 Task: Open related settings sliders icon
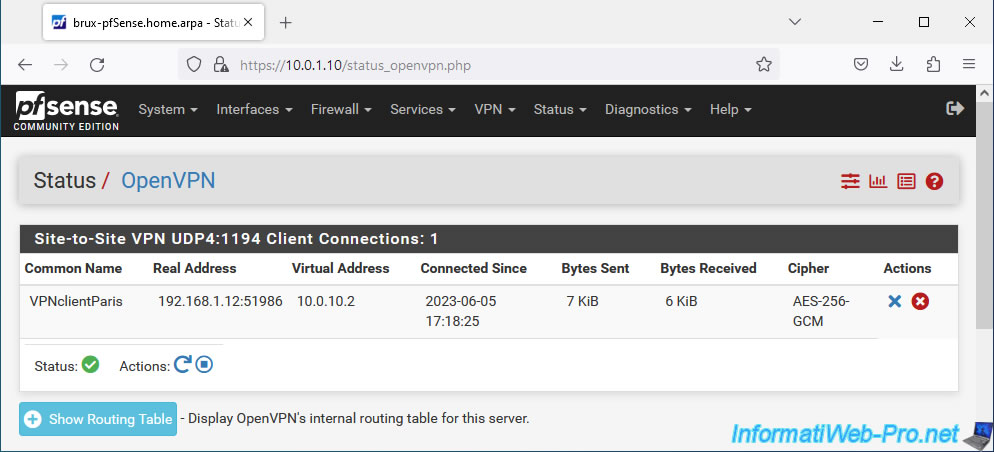point(850,181)
